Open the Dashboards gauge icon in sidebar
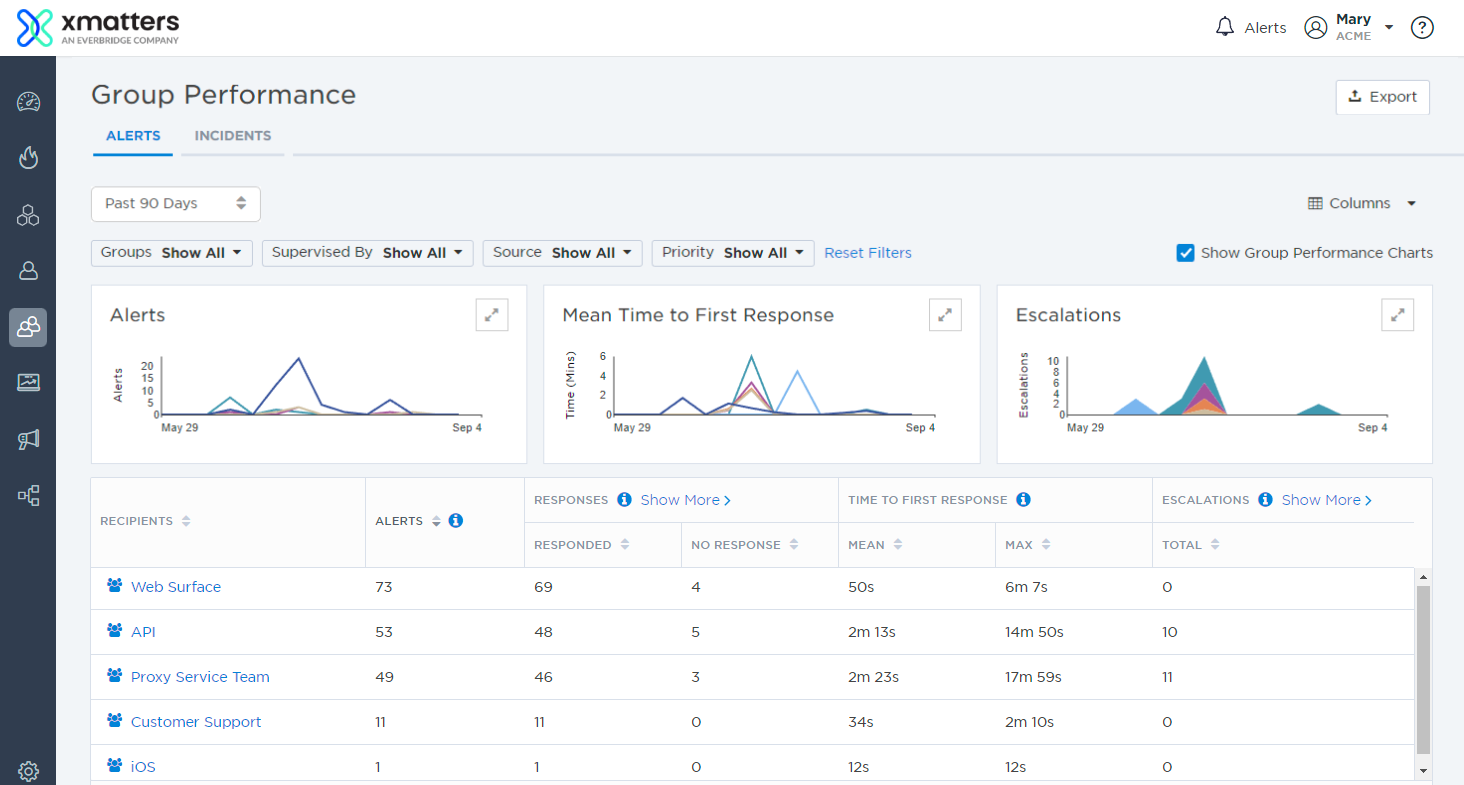Image resolution: width=1464 pixels, height=785 pixels. point(28,102)
